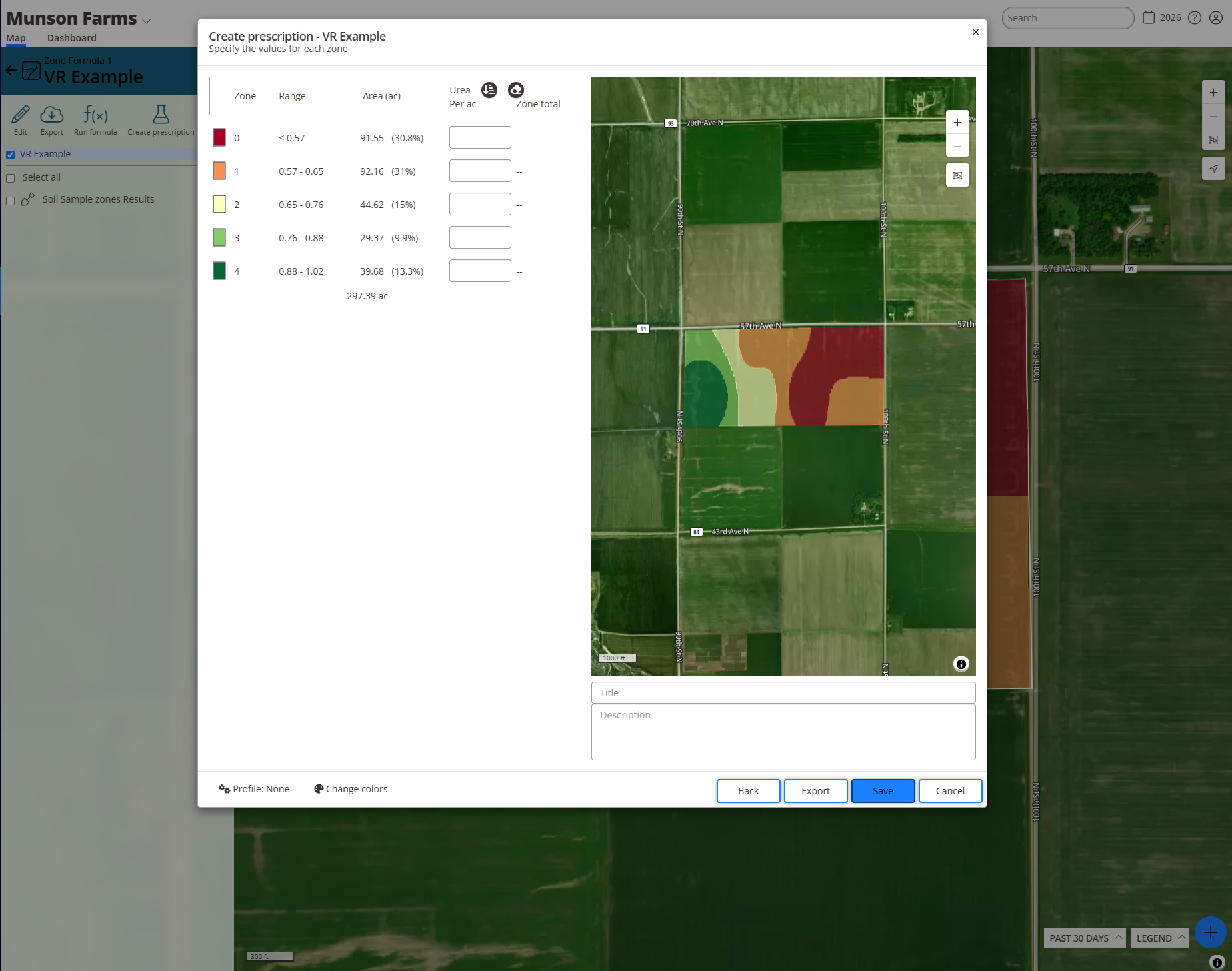Click the Export cloud icon in the sidebar
Screen dimensions: 1232x971
point(52,120)
